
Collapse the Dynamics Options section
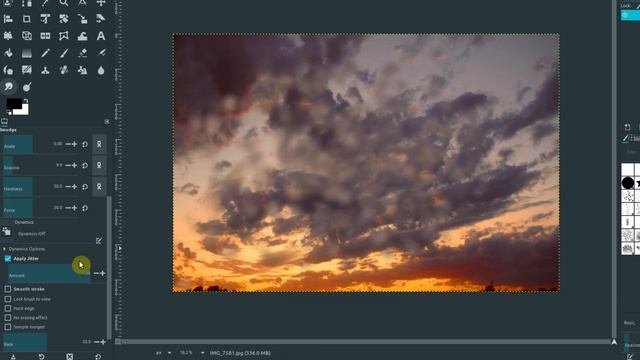(4, 249)
